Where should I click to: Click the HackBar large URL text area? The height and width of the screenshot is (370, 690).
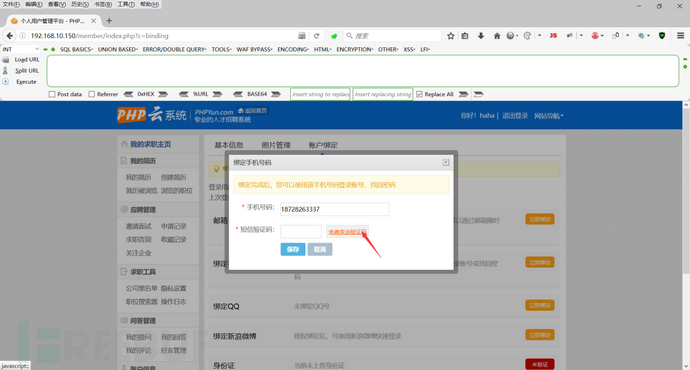[x=363, y=70]
